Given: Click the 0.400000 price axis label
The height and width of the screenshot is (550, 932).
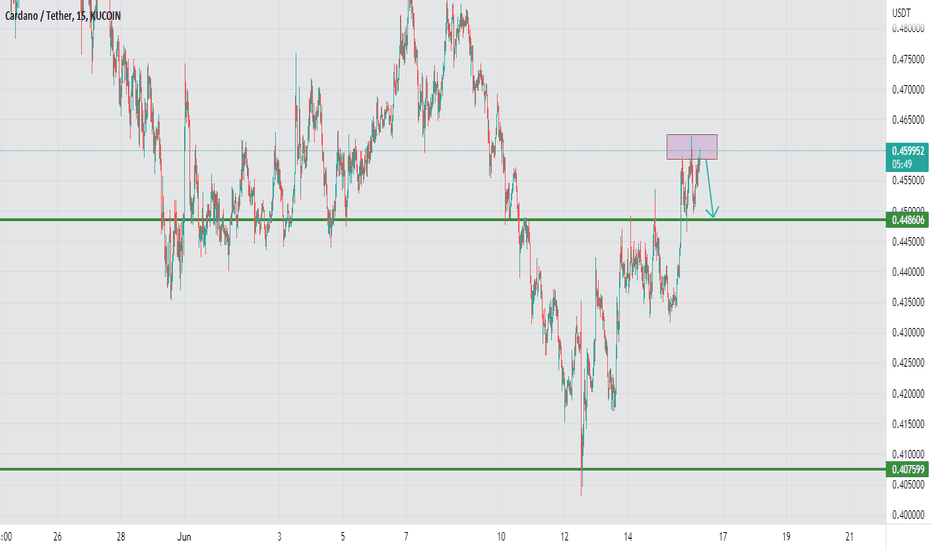Looking at the screenshot, I should pyautogui.click(x=908, y=516).
